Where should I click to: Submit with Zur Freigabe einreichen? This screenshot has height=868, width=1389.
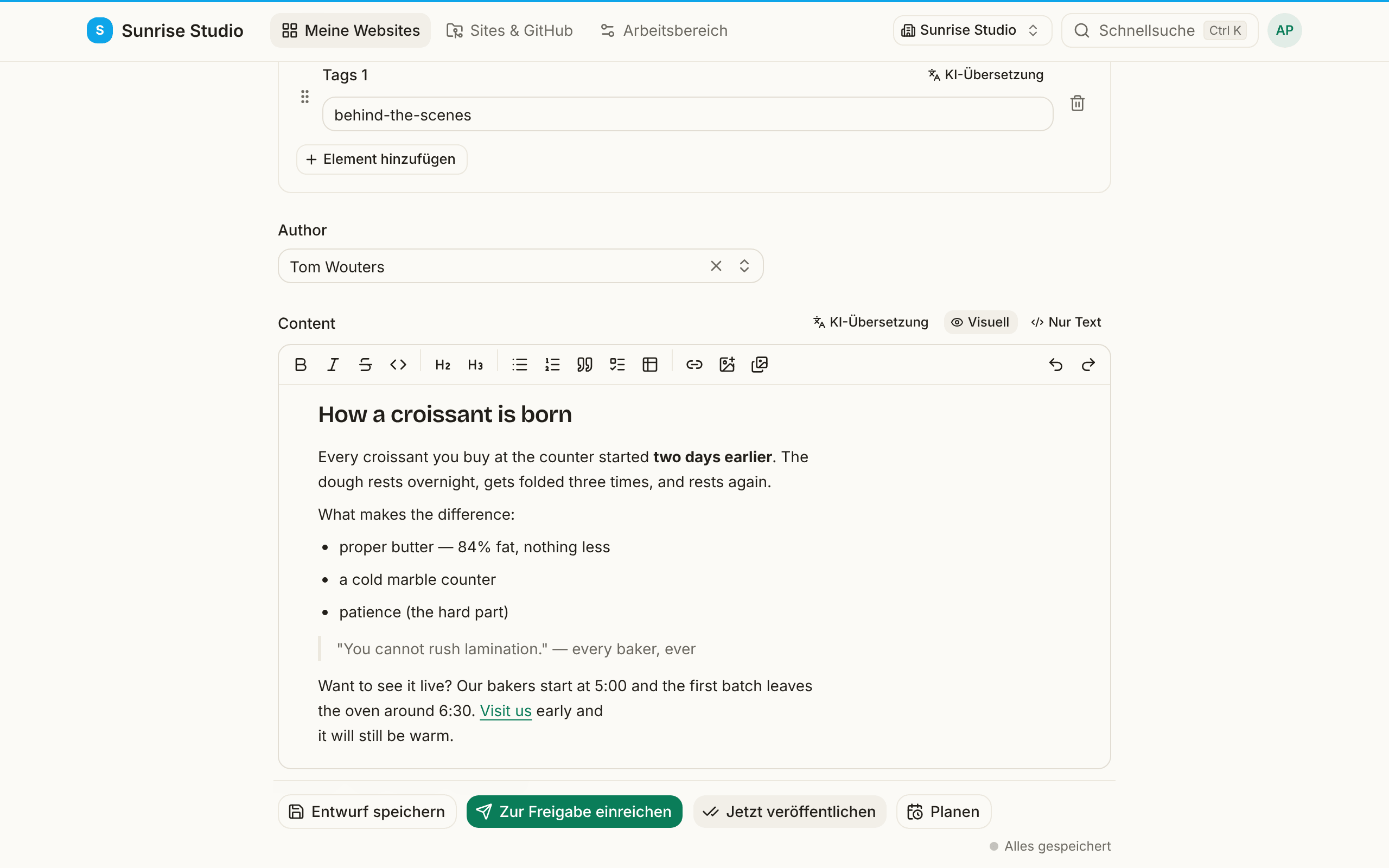(575, 811)
